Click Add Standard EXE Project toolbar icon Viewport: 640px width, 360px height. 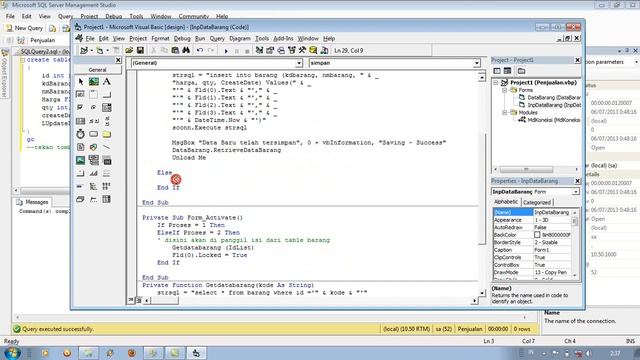point(84,50)
